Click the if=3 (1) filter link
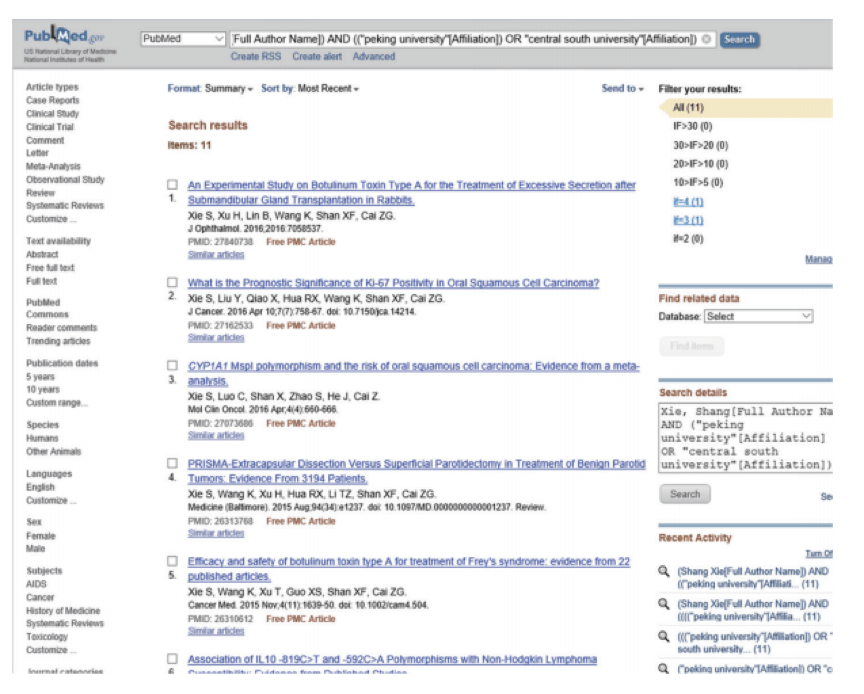 [x=688, y=220]
